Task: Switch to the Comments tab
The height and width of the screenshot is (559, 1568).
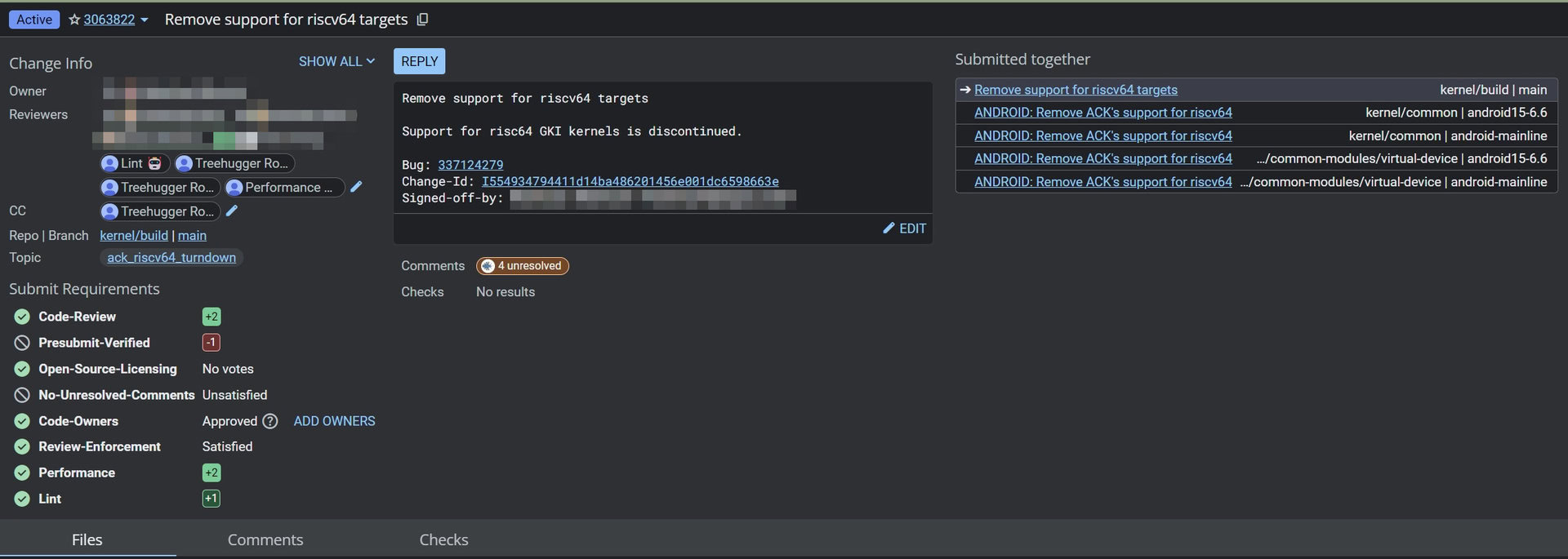Action: 265,539
